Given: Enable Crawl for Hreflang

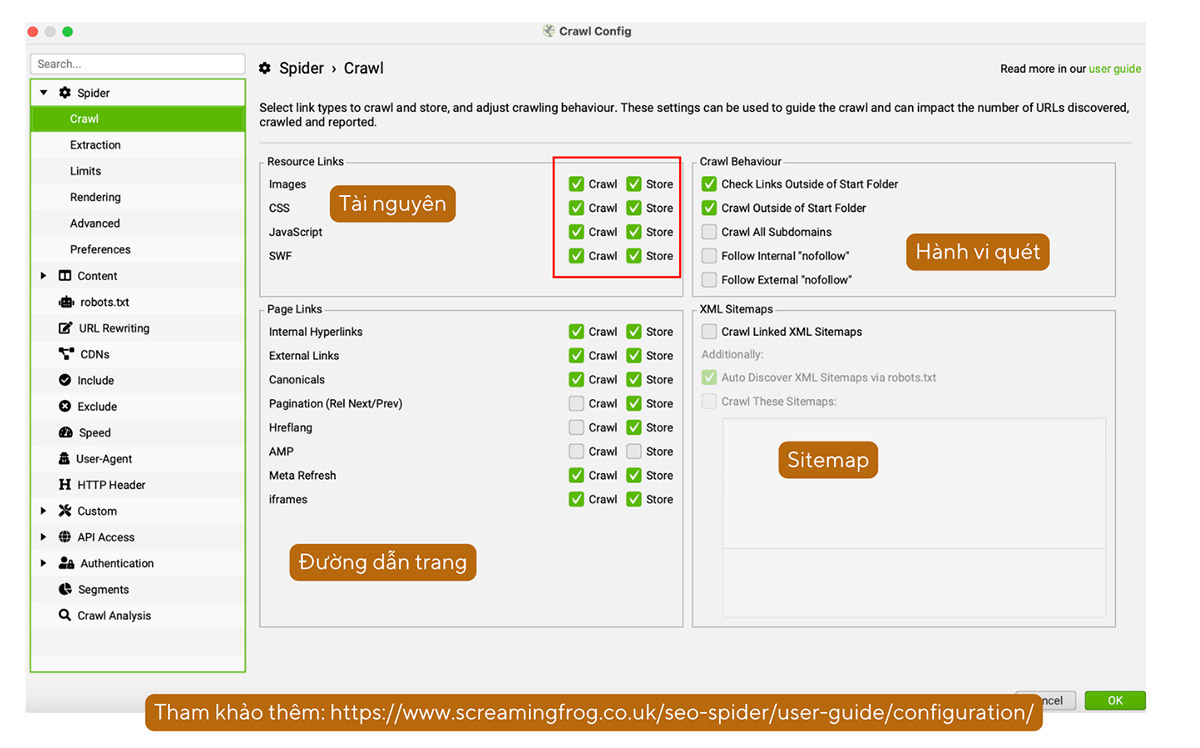Looking at the screenshot, I should 577,428.
